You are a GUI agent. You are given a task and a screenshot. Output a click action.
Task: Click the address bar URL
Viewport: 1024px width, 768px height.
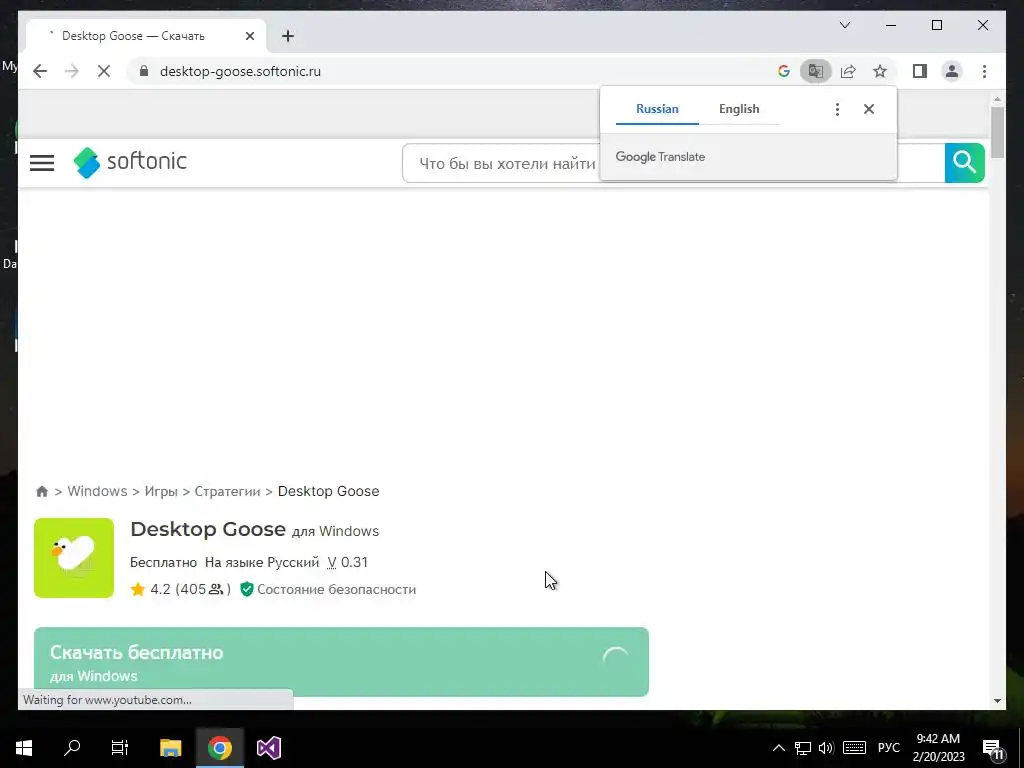pos(240,71)
